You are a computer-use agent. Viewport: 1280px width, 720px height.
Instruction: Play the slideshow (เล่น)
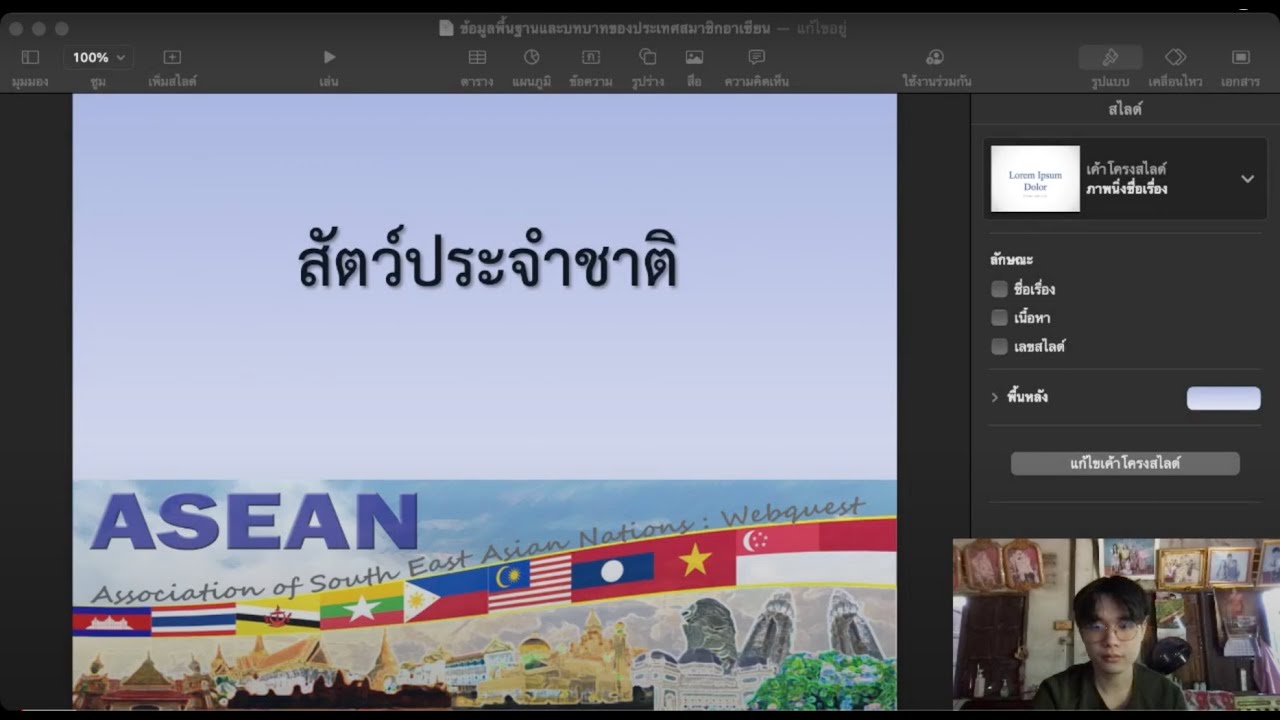(329, 58)
